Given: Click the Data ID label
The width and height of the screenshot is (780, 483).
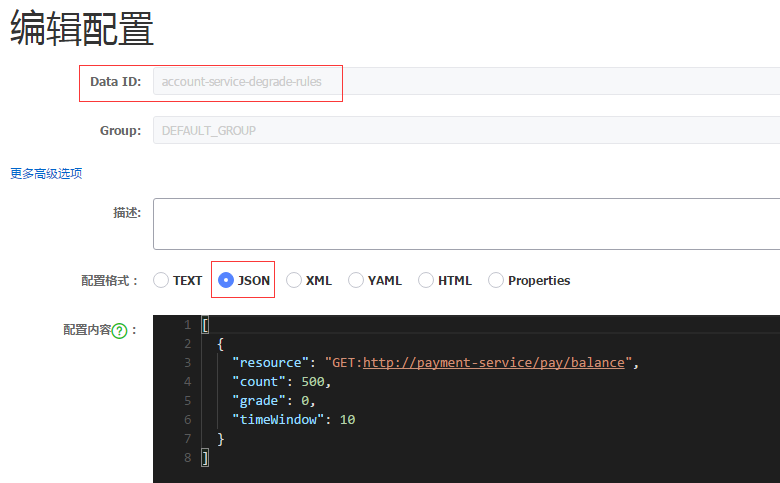Looking at the screenshot, I should (x=115, y=82).
